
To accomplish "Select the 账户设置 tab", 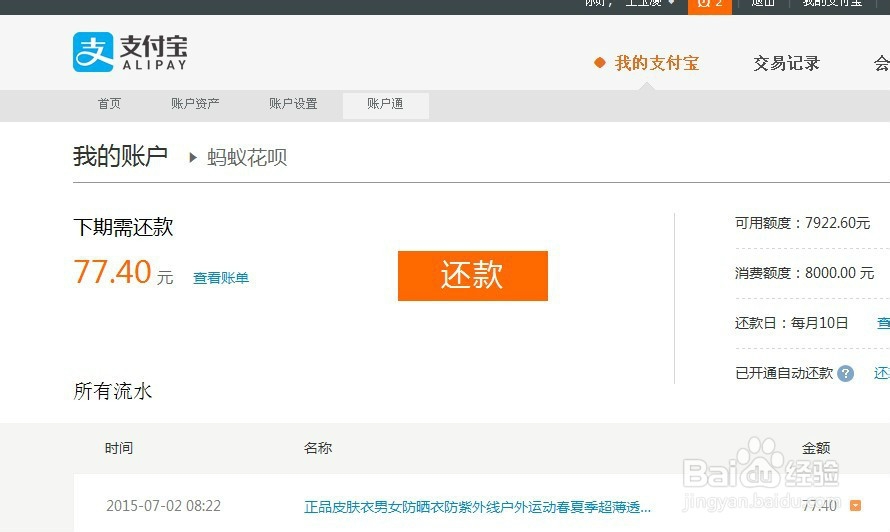I will tap(293, 104).
